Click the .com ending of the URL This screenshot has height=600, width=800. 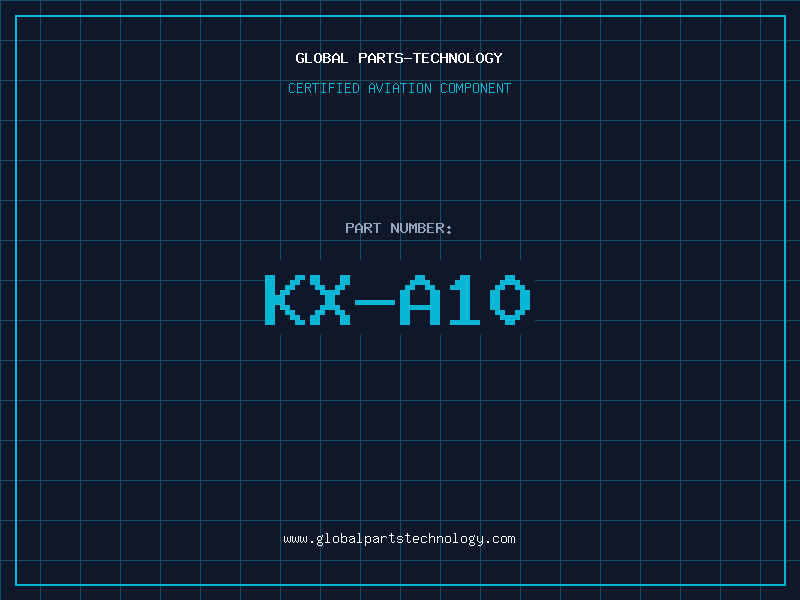pyautogui.click(x=500, y=539)
